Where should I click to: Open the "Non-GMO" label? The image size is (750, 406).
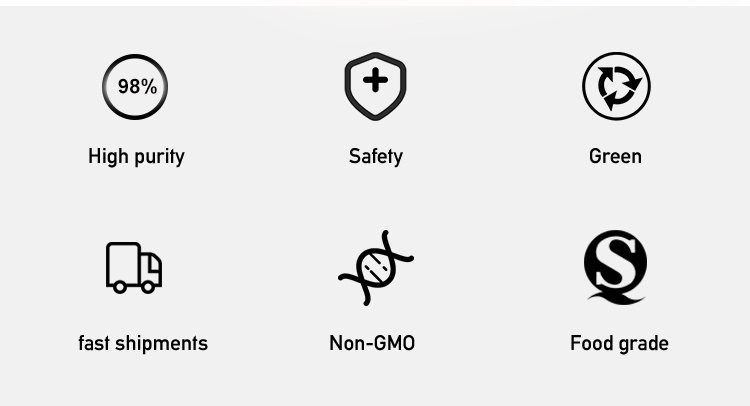pos(372,343)
